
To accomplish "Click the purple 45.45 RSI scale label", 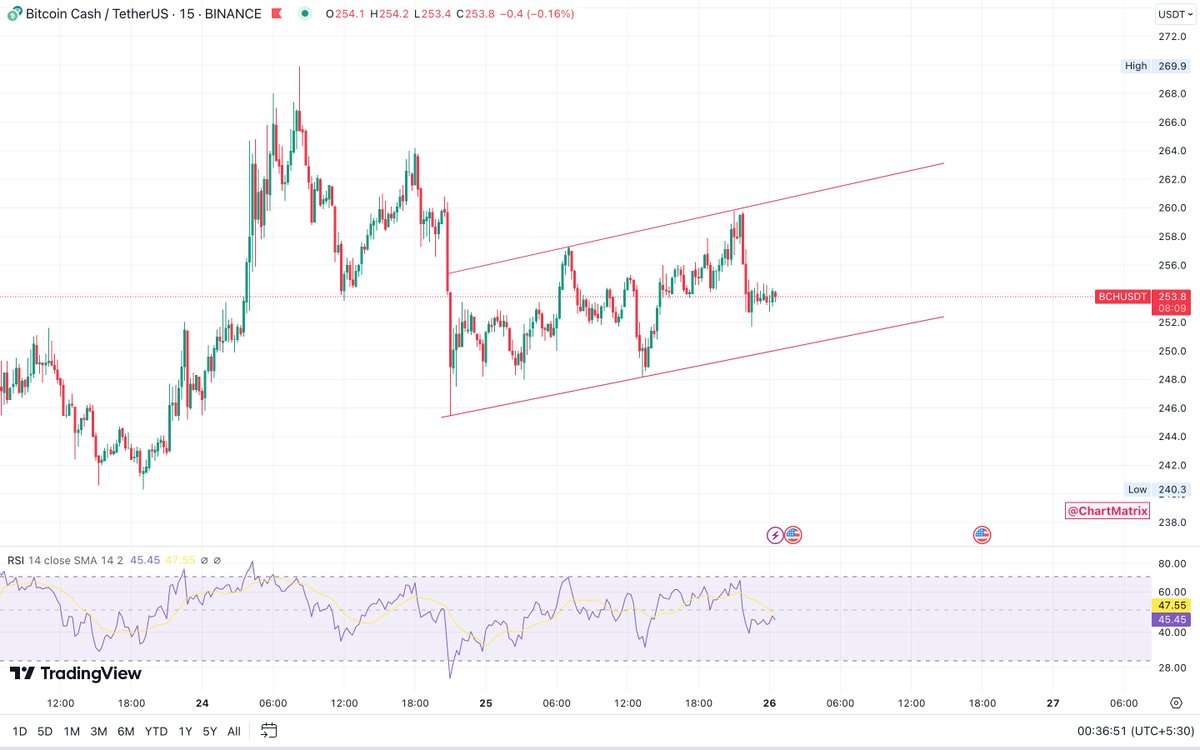I will [x=1171, y=619].
